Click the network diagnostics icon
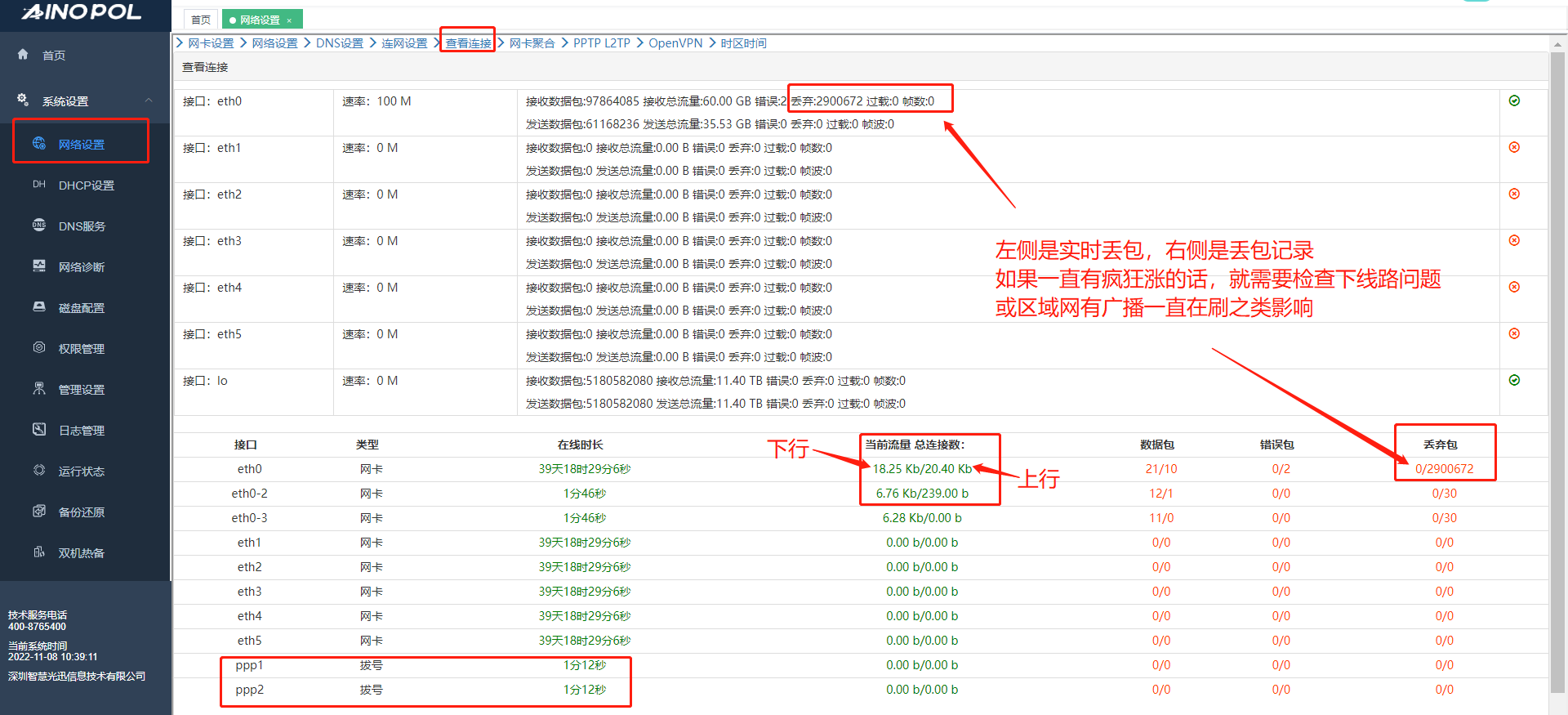 pos(39,266)
